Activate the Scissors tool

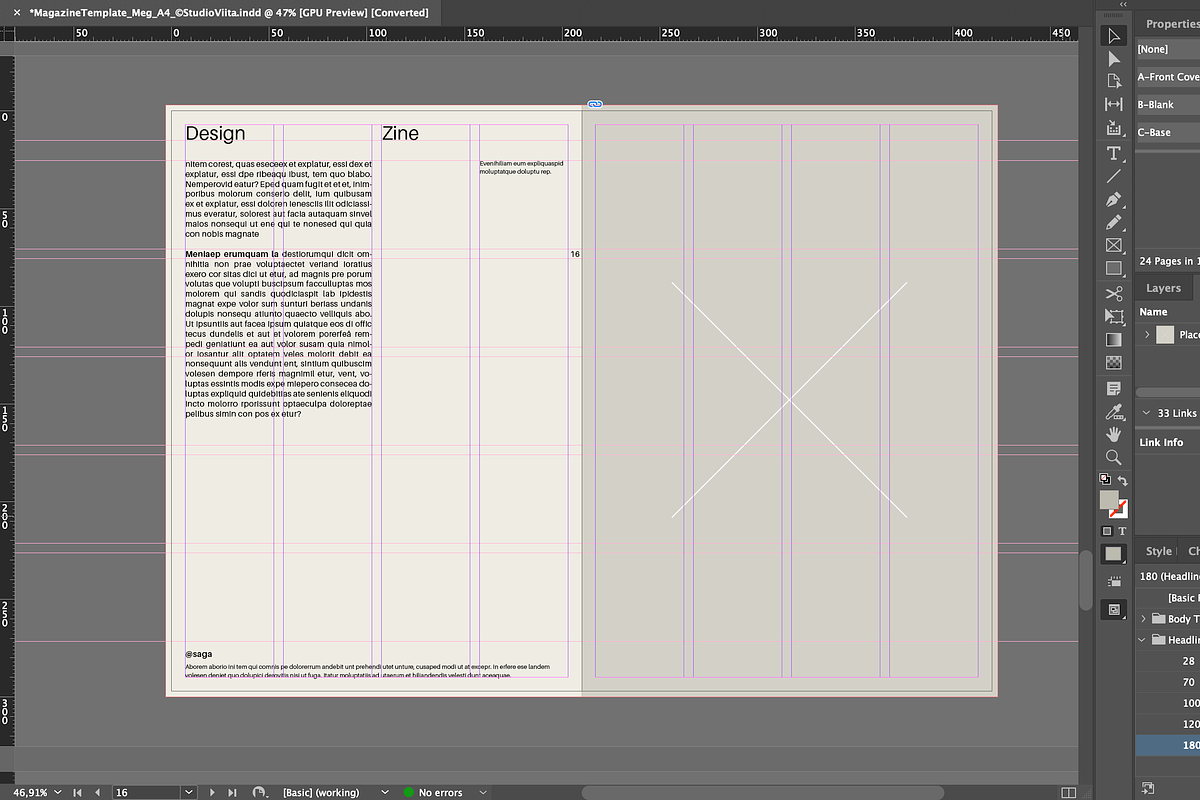[x=1113, y=293]
